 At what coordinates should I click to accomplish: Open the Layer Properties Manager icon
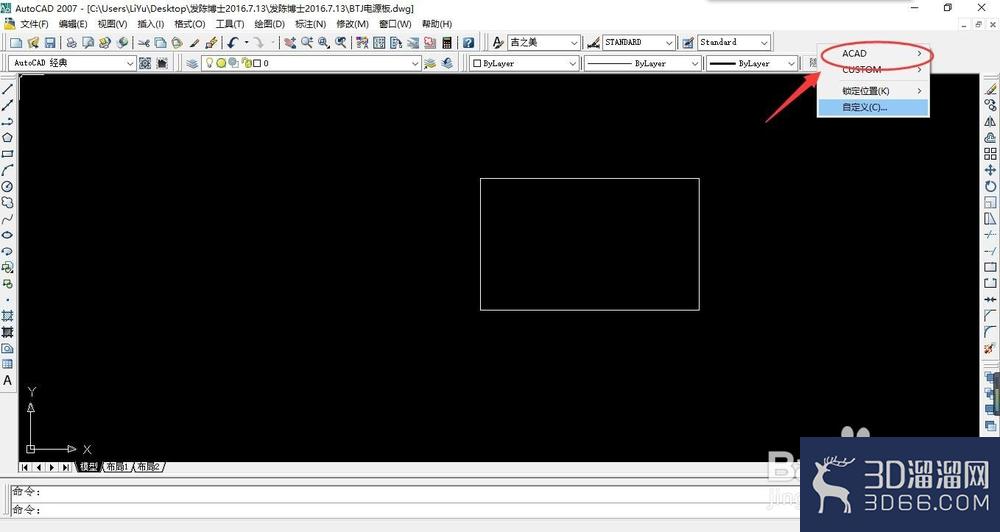[192, 63]
